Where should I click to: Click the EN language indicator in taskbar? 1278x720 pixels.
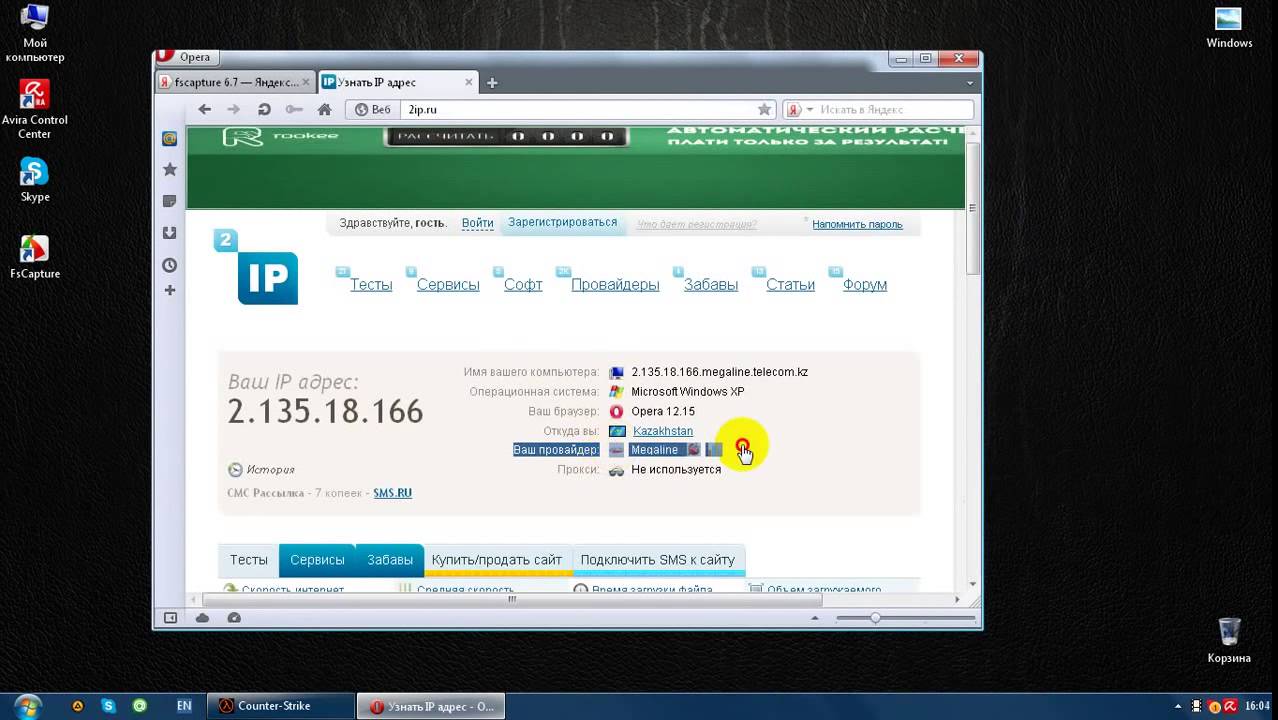(x=184, y=706)
